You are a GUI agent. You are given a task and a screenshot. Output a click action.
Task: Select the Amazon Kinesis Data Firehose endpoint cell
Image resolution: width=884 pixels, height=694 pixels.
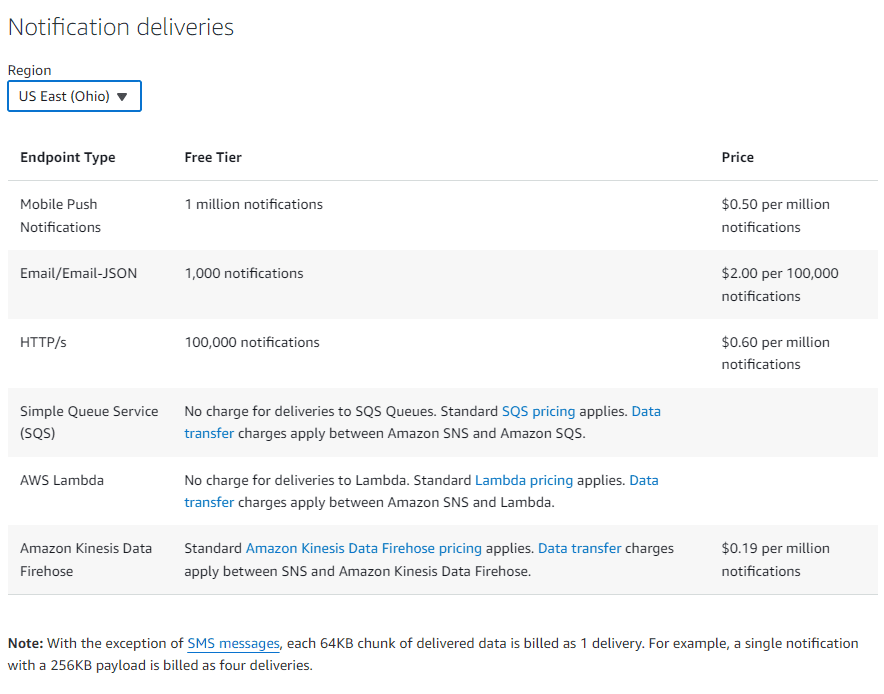tap(86, 560)
